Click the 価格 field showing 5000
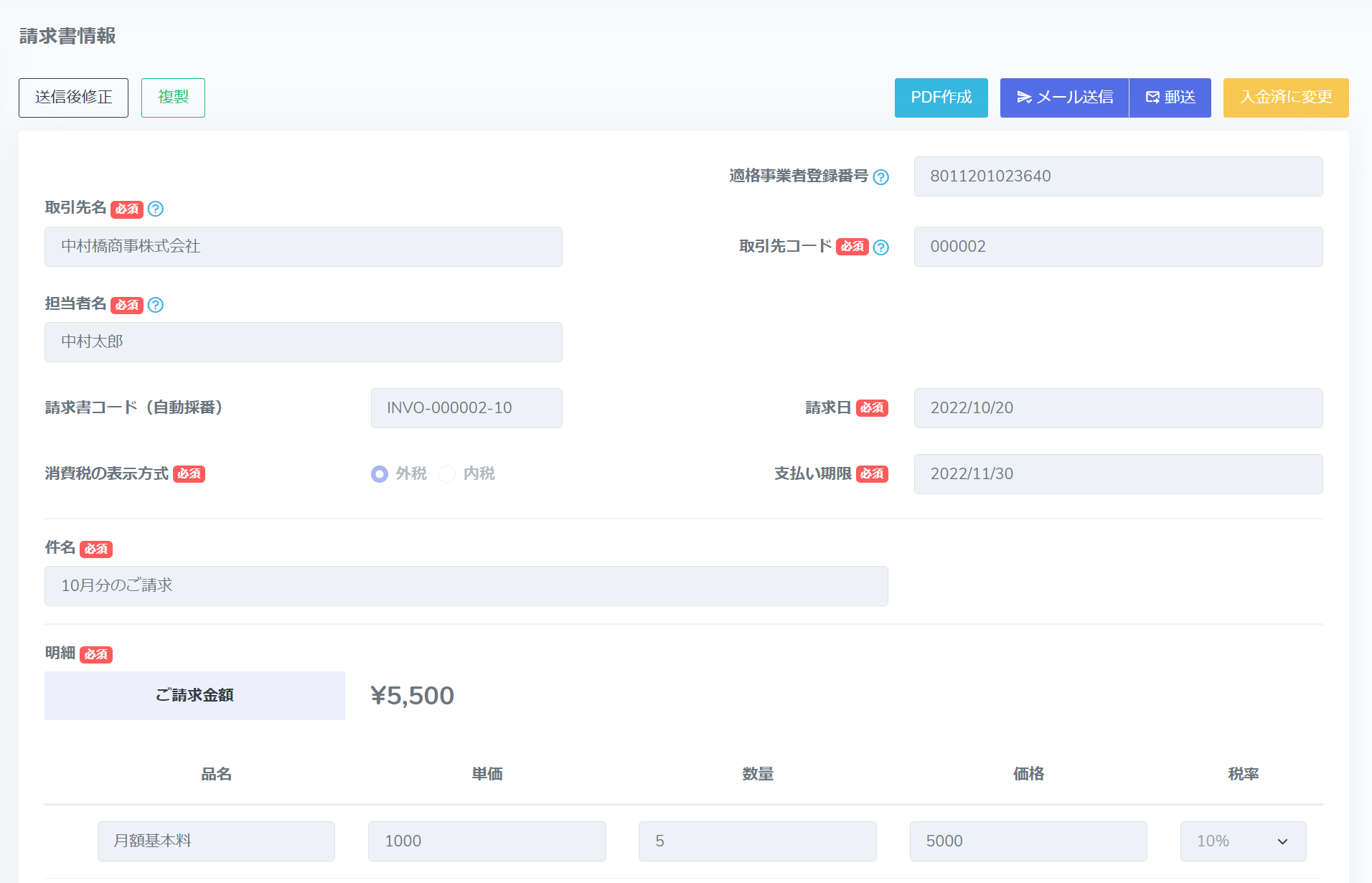1372x883 pixels. click(x=1028, y=841)
